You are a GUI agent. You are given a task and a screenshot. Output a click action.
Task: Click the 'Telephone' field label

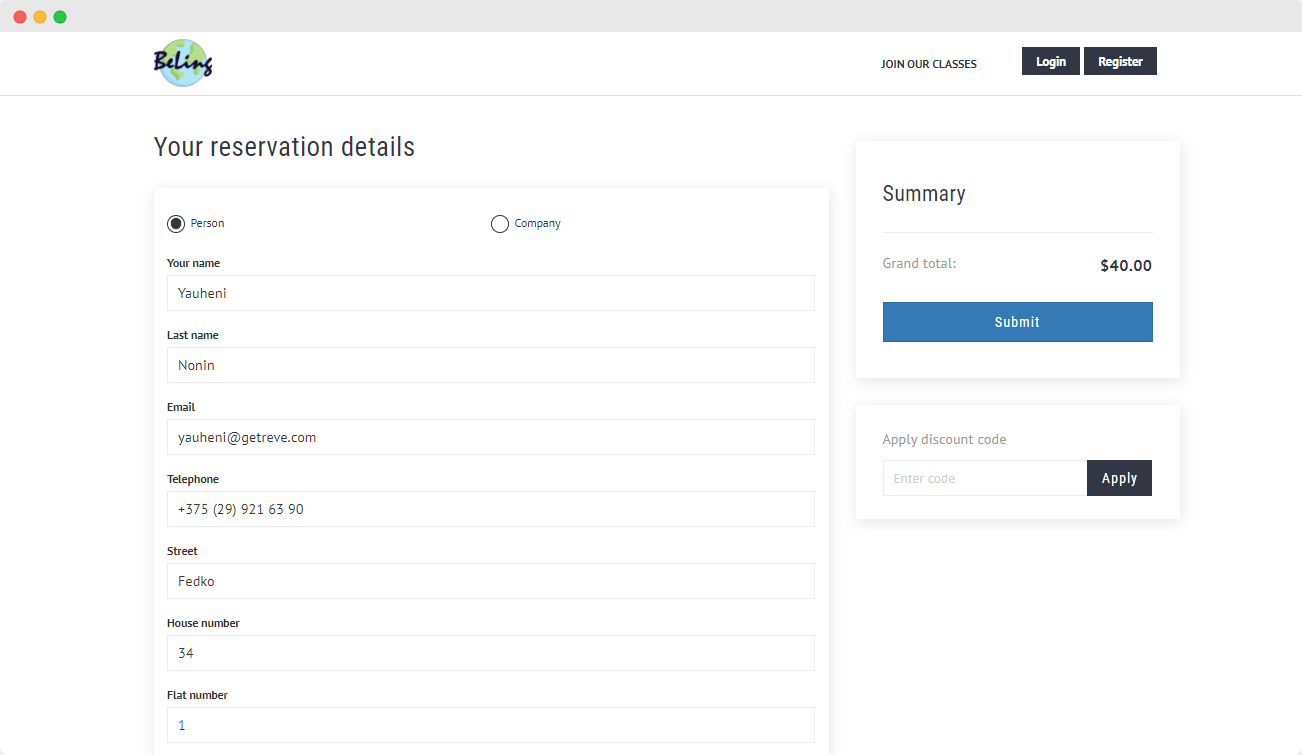[193, 479]
